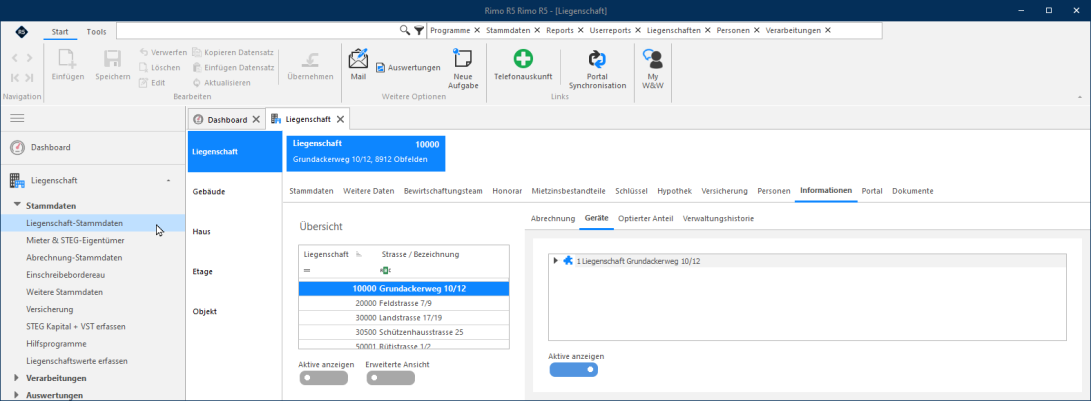Select row 20000 Feldstrasse 7/9

(404, 304)
